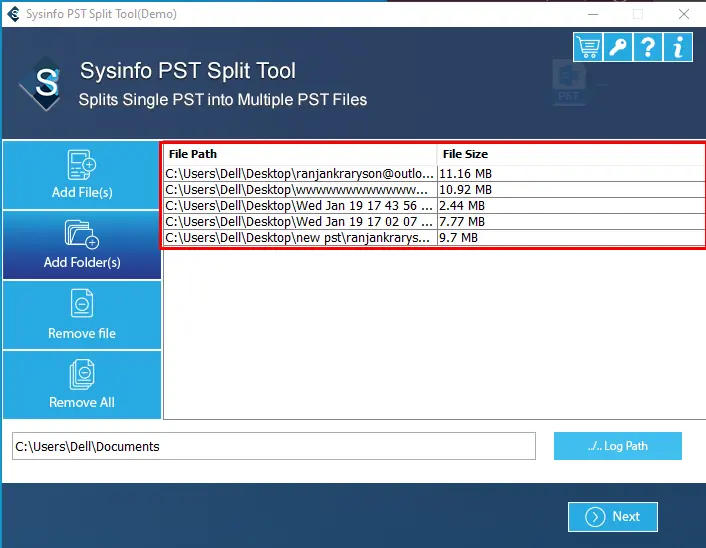Screen dimensions: 706x548
Task: Click the Sysinfo S logo in header
Action: (43, 84)
